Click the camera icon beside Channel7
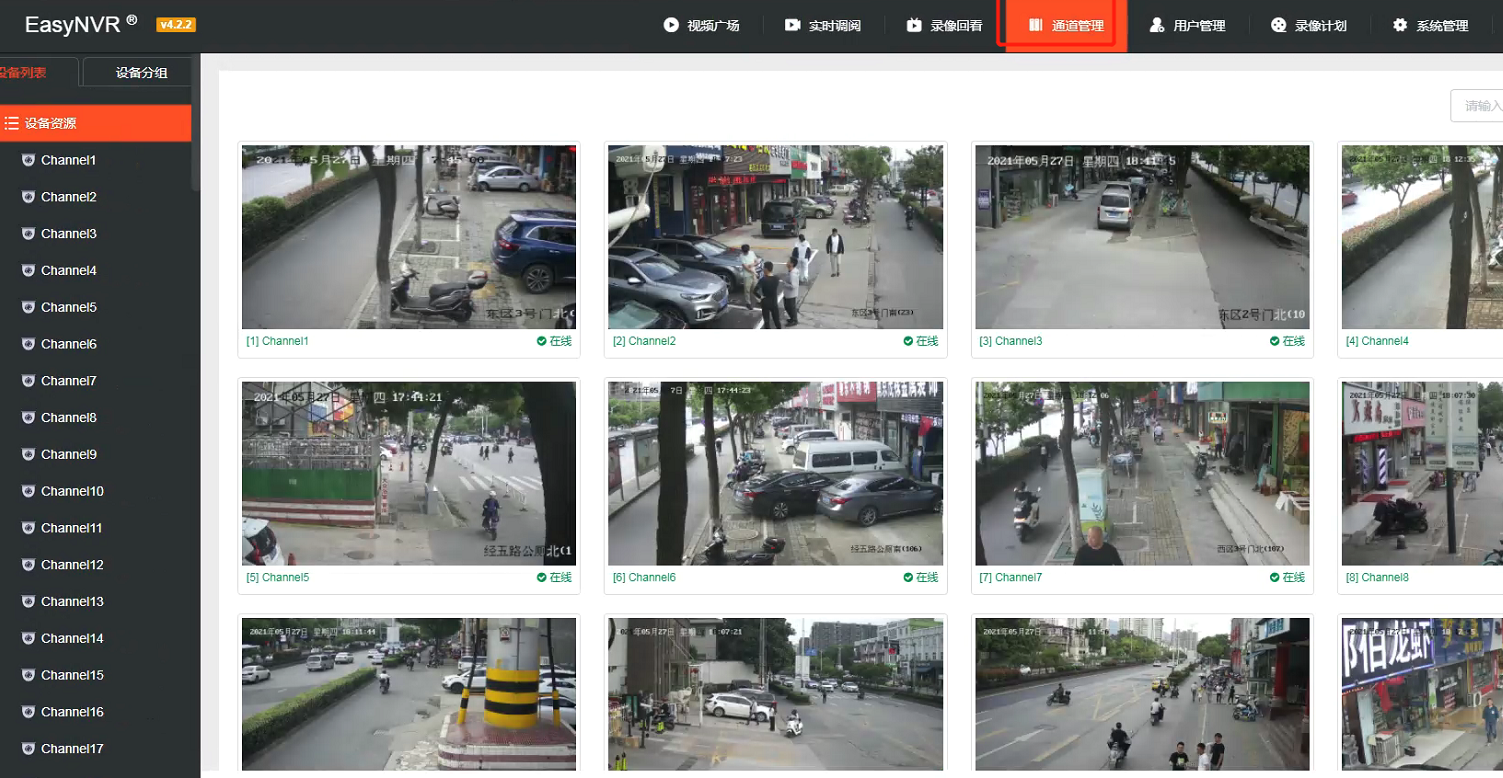This screenshot has width=1503, height=778. 28,381
